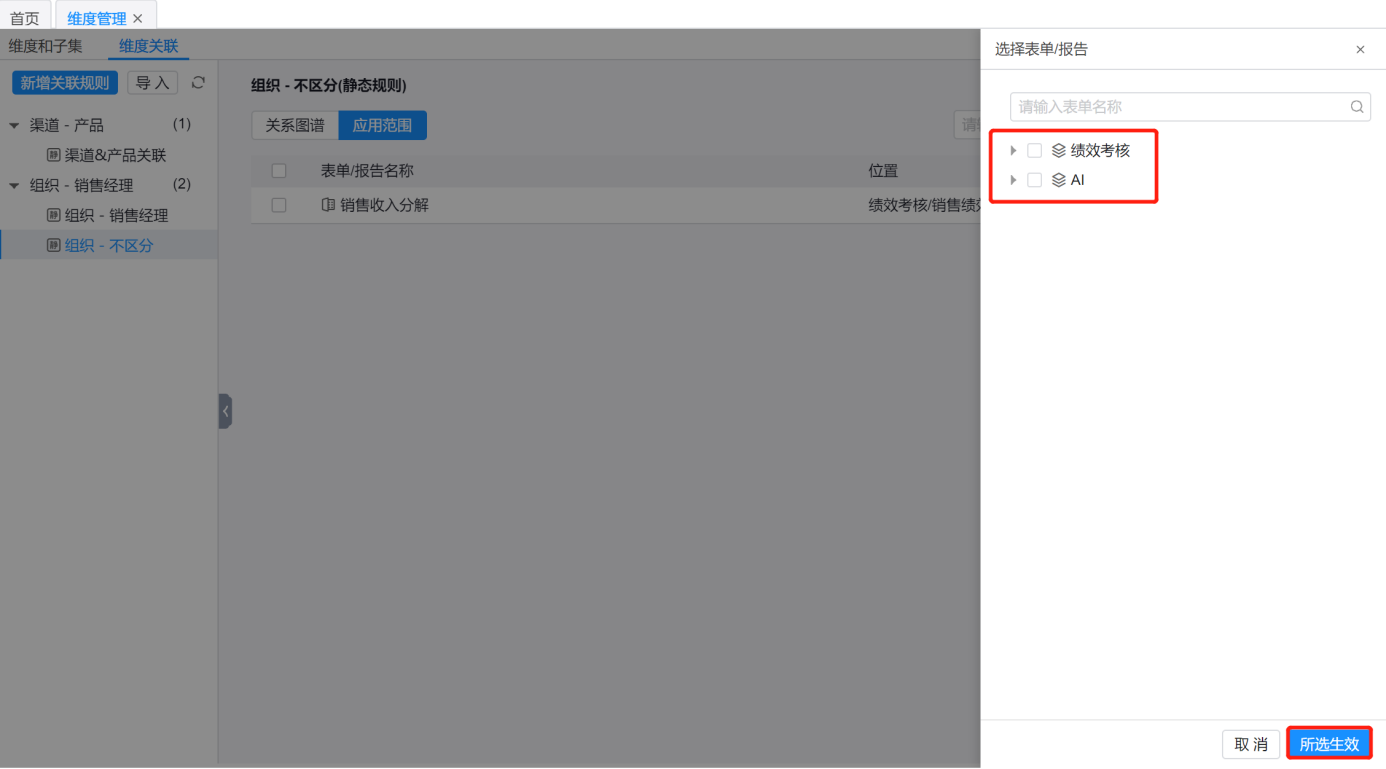Click the refresh icon beside 导入 button
Screen dimensions: 1386x769
pos(198,83)
